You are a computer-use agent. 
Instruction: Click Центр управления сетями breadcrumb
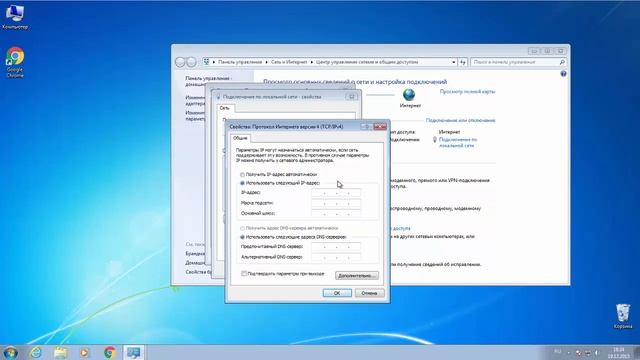[x=367, y=62]
